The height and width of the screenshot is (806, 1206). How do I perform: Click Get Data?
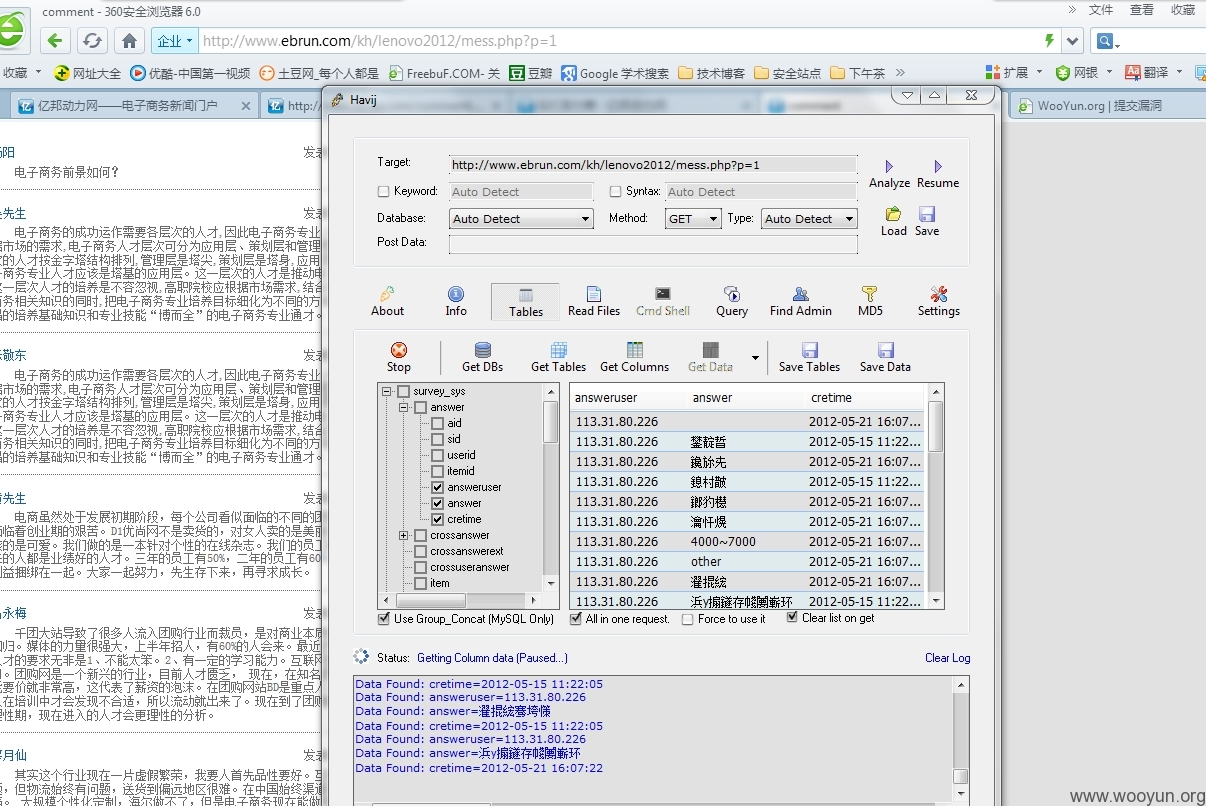point(711,357)
